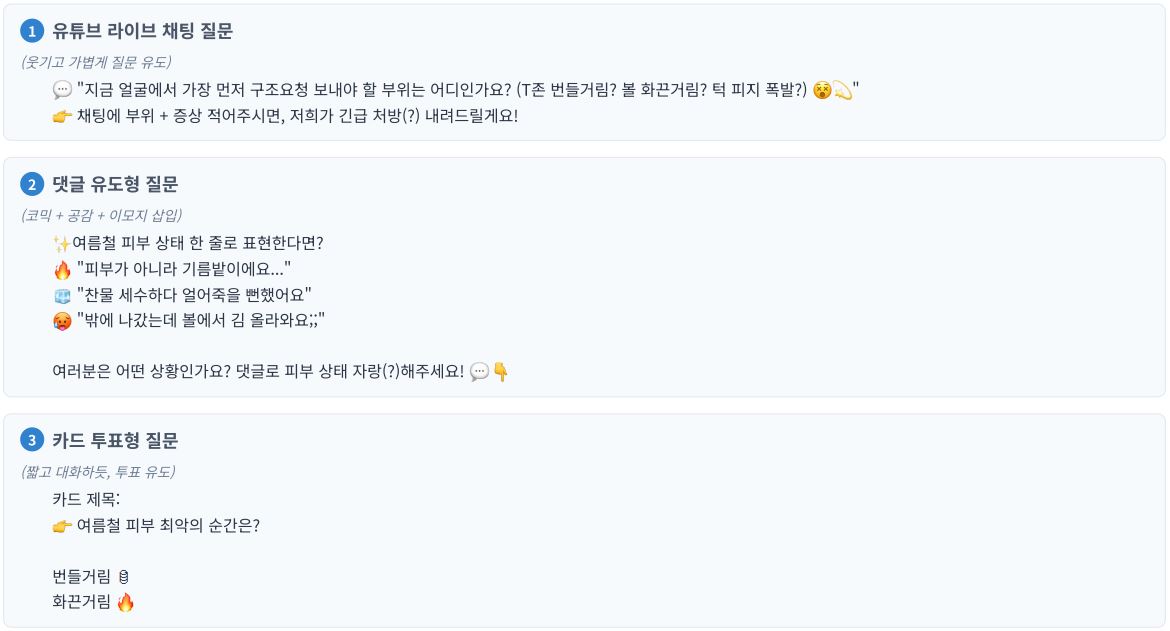This screenshot has width=1170, height=631.
Task: Click the pointing hand before '여름철 피부 최악의 순간은?'
Action: 62,526
